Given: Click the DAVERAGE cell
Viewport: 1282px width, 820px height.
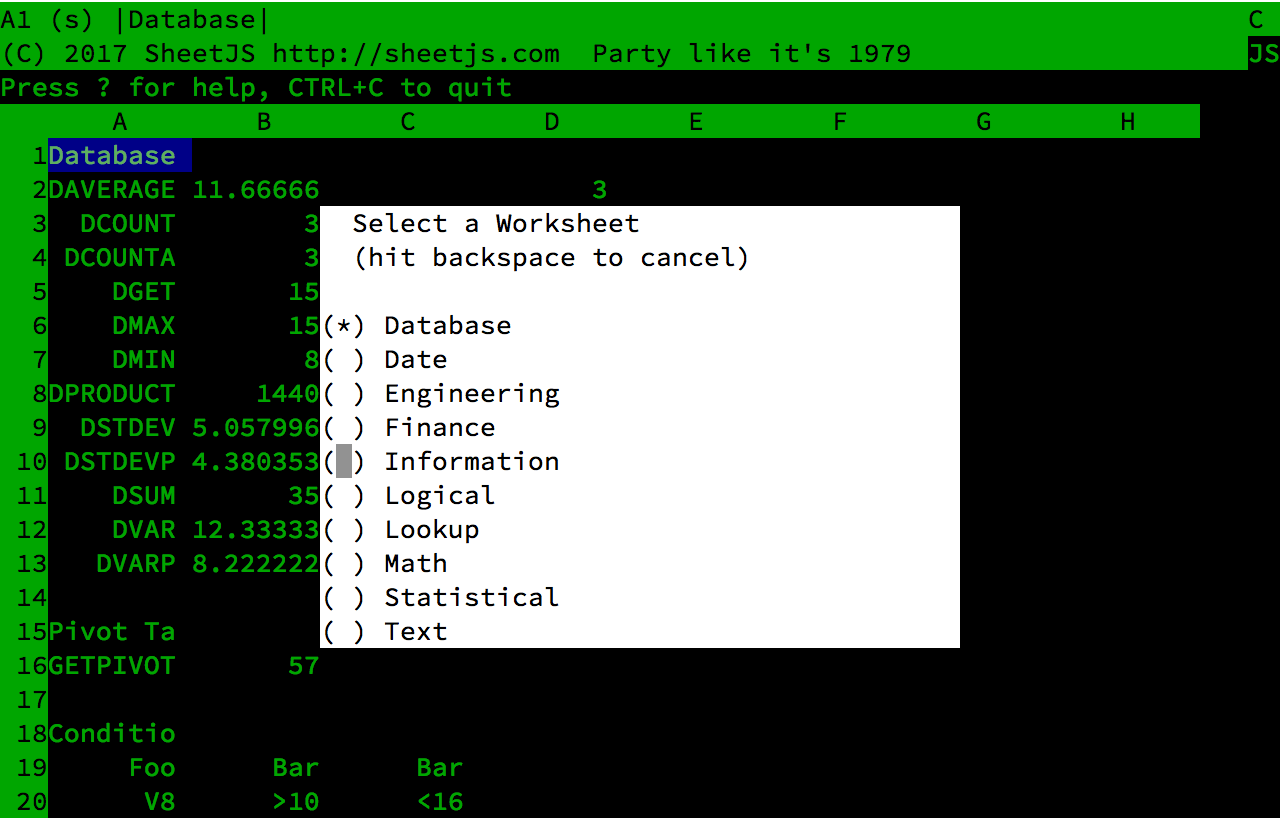Looking at the screenshot, I should click(x=112, y=190).
